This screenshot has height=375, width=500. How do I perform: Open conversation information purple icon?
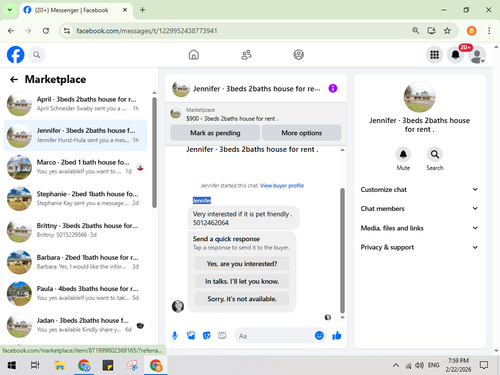333,88
